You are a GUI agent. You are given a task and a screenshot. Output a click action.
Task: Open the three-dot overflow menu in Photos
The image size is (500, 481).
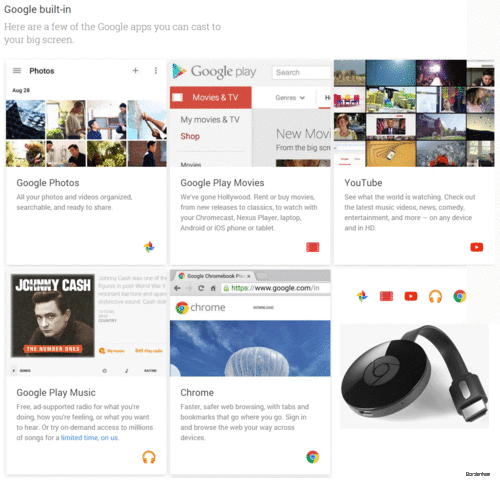[156, 71]
